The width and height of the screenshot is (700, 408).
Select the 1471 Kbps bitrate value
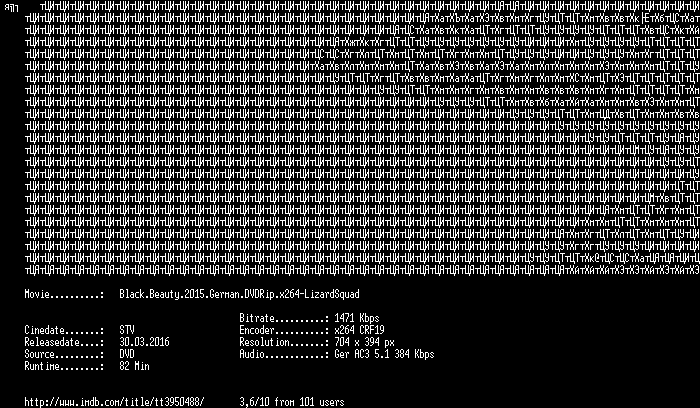(357, 318)
